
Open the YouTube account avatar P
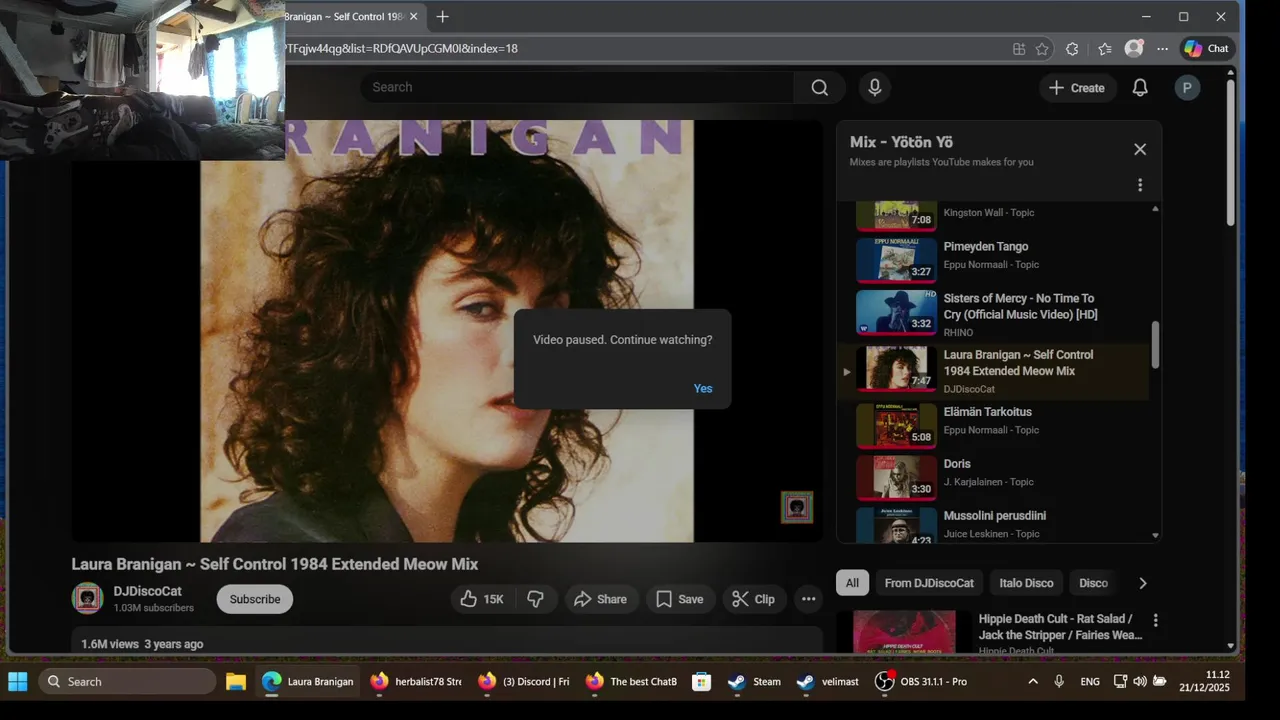1187,87
